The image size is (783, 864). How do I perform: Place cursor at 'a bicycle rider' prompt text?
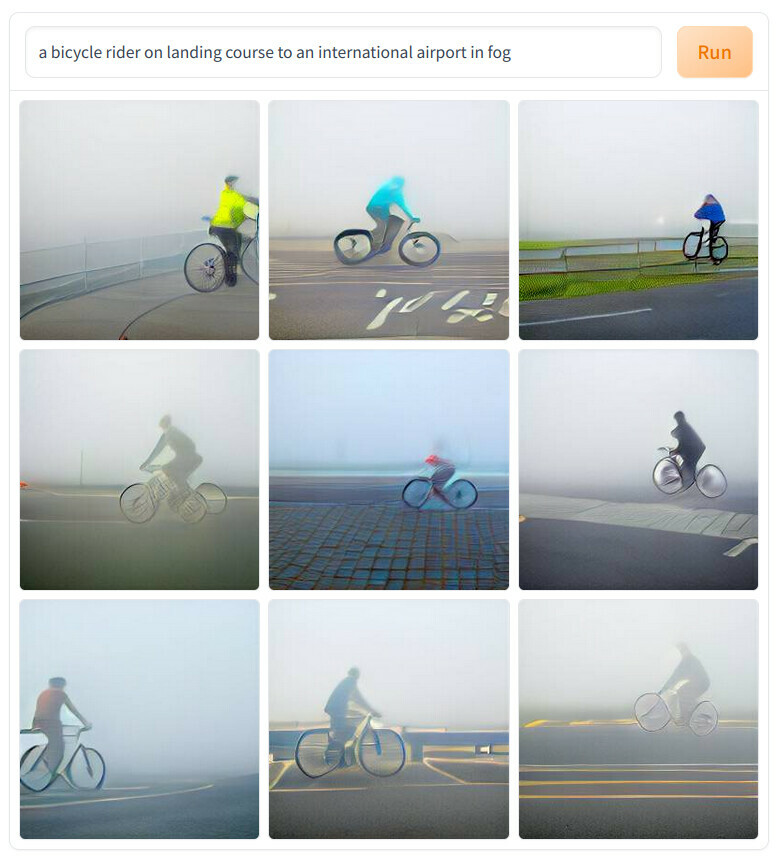89,52
